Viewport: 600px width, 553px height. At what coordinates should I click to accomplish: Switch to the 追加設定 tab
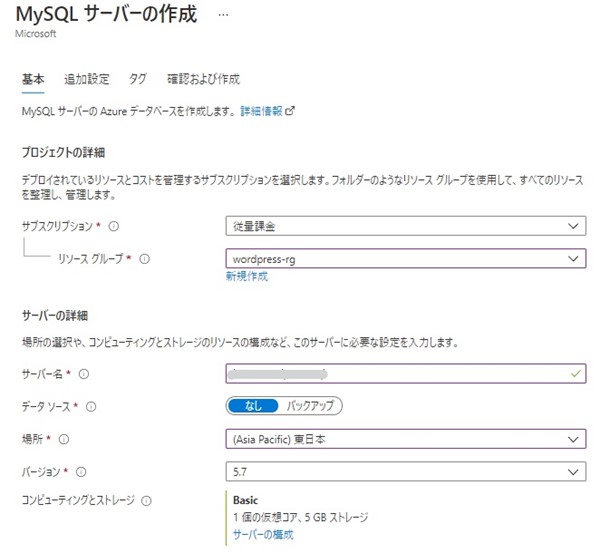[x=87, y=79]
